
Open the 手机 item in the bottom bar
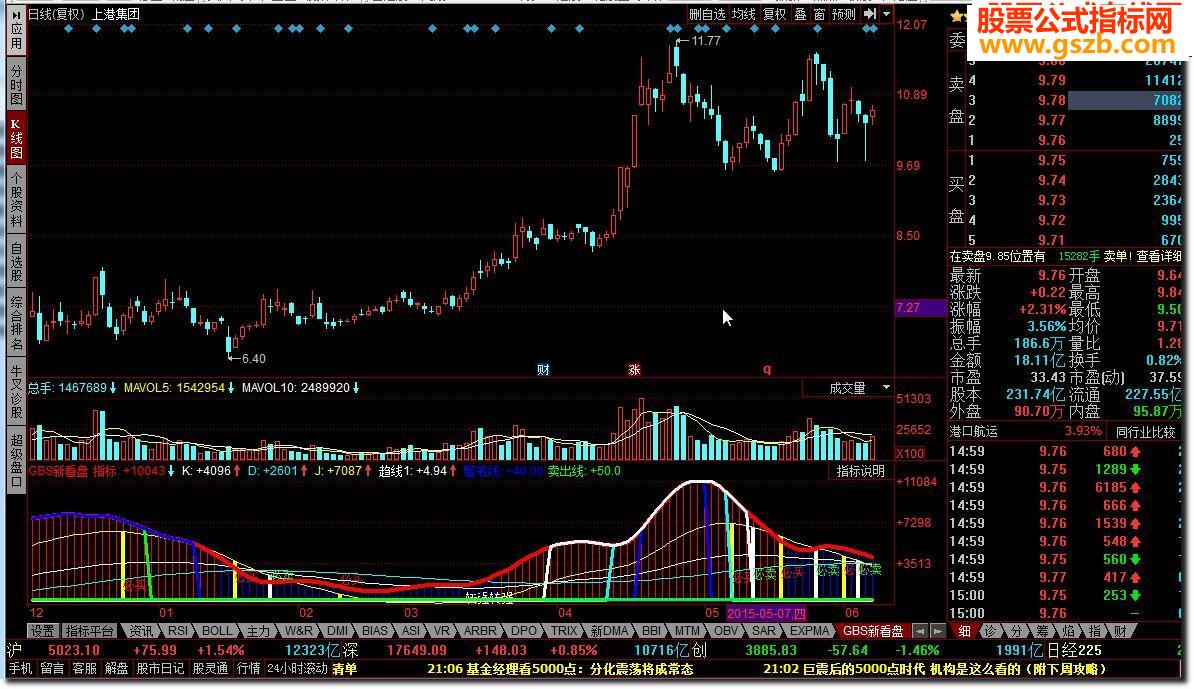[x=20, y=668]
